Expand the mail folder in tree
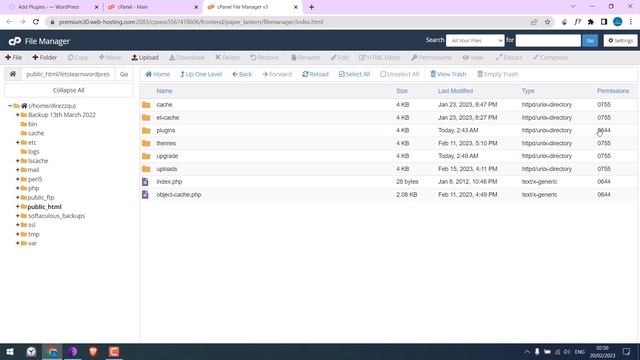This screenshot has height=360, width=640. tap(18, 170)
